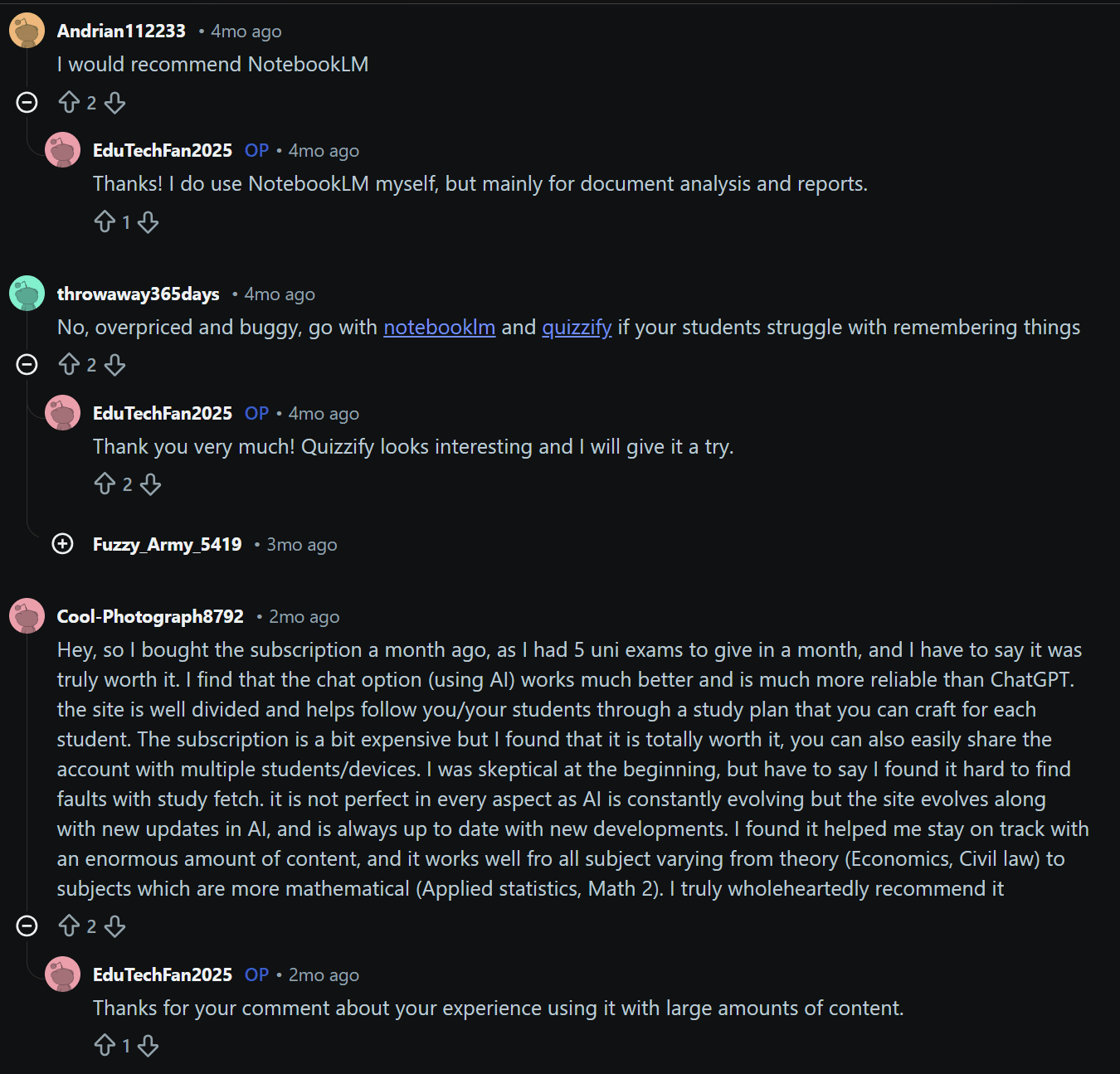Upvote Andrian112233's NotebookLM recommendation comment
The width and height of the screenshot is (1120, 1074).
pyautogui.click(x=69, y=102)
